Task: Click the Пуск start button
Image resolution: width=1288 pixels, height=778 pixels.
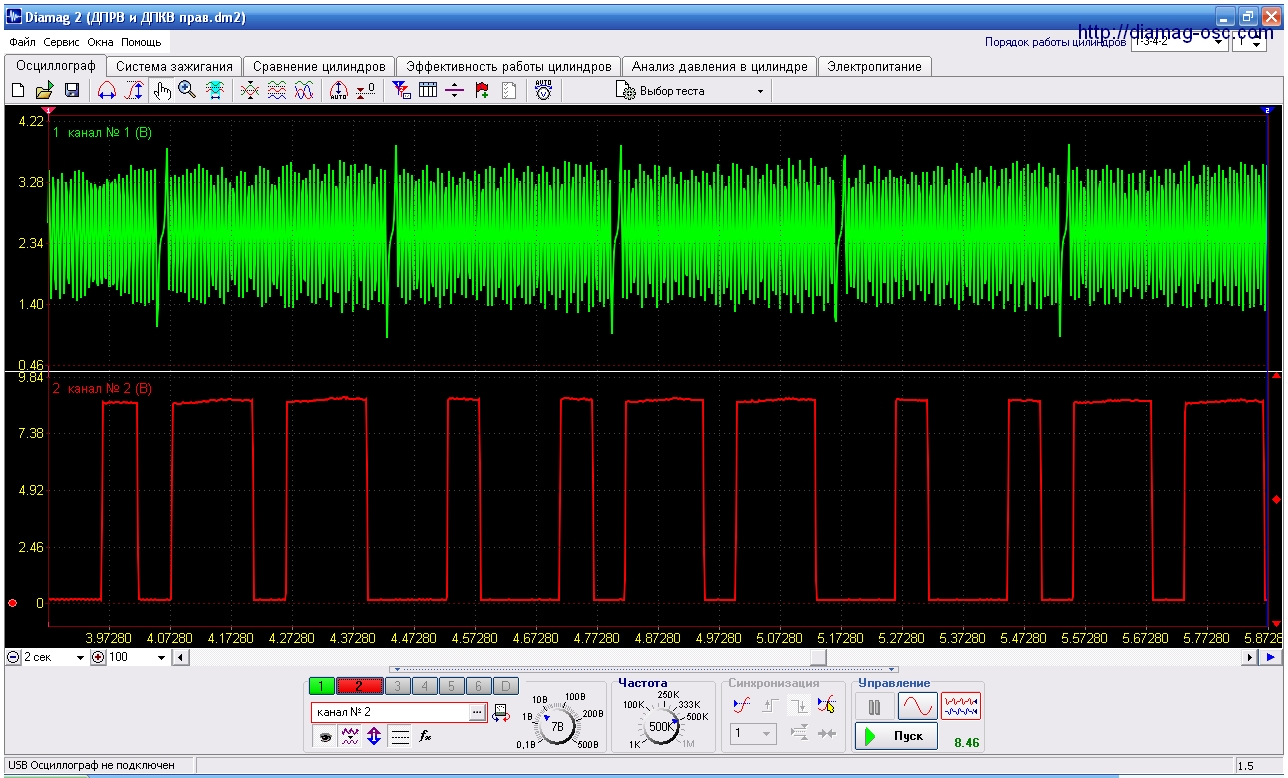Action: click(x=896, y=736)
